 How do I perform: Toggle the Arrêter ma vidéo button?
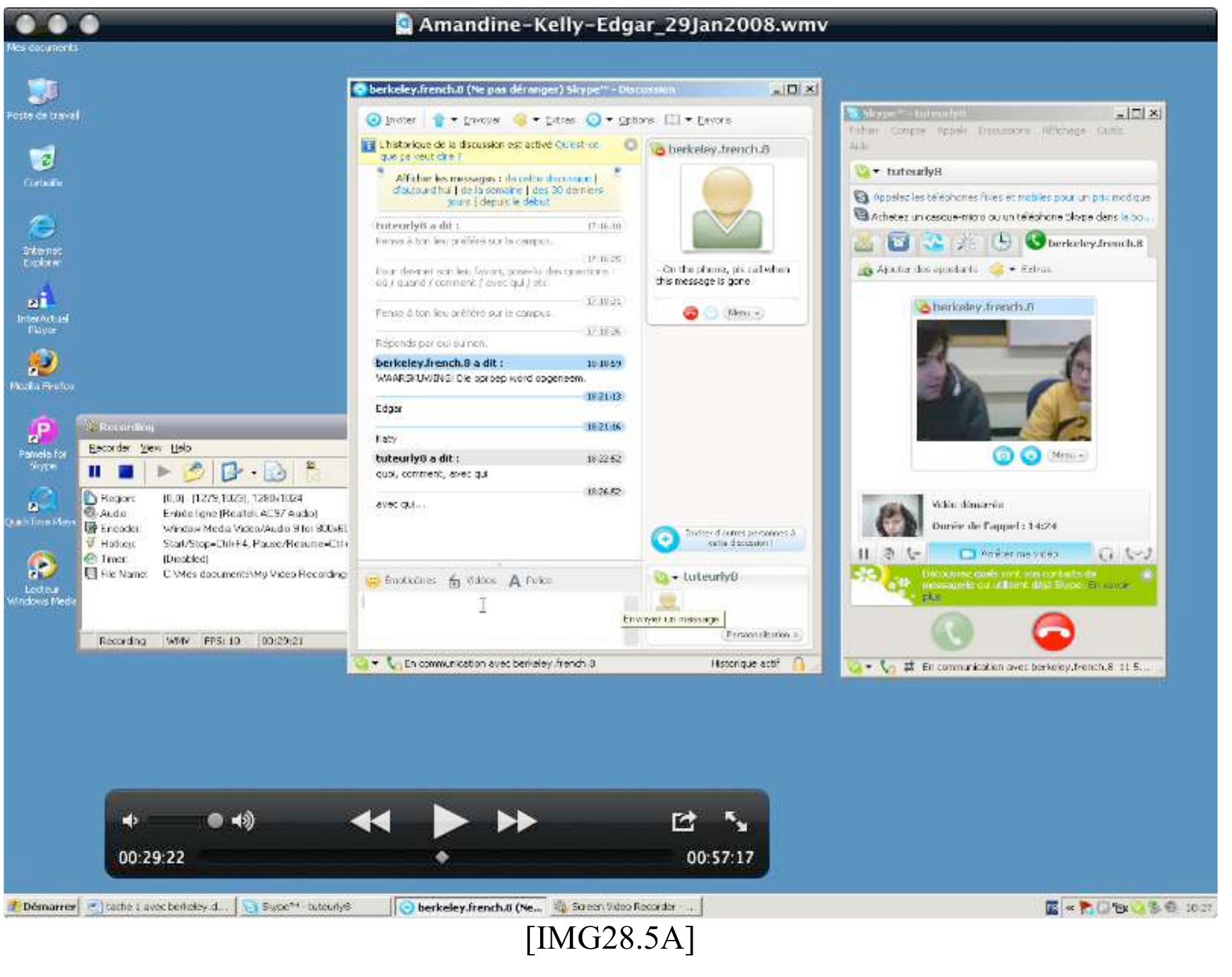pyautogui.click(x=1010, y=554)
